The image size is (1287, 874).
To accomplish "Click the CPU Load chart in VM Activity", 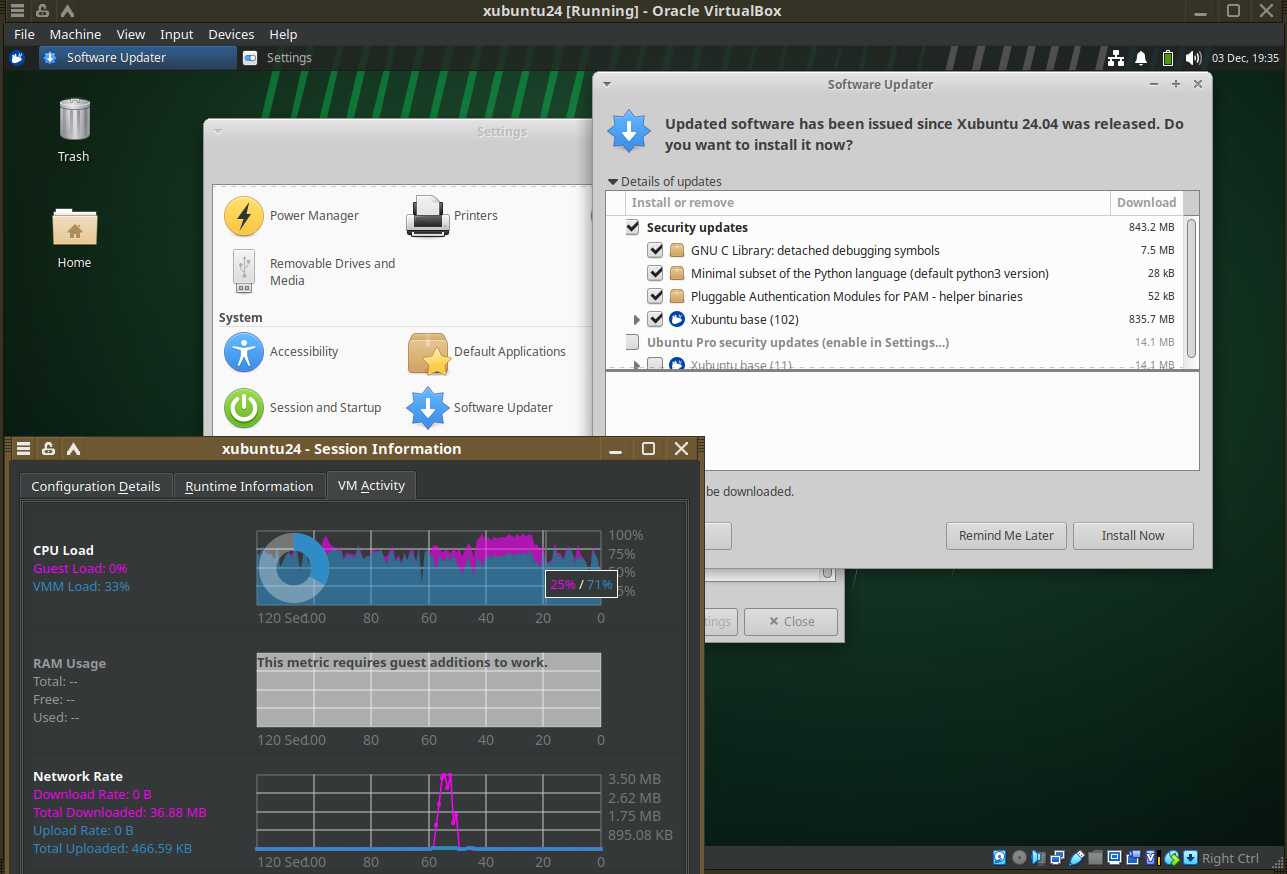I will [429, 568].
